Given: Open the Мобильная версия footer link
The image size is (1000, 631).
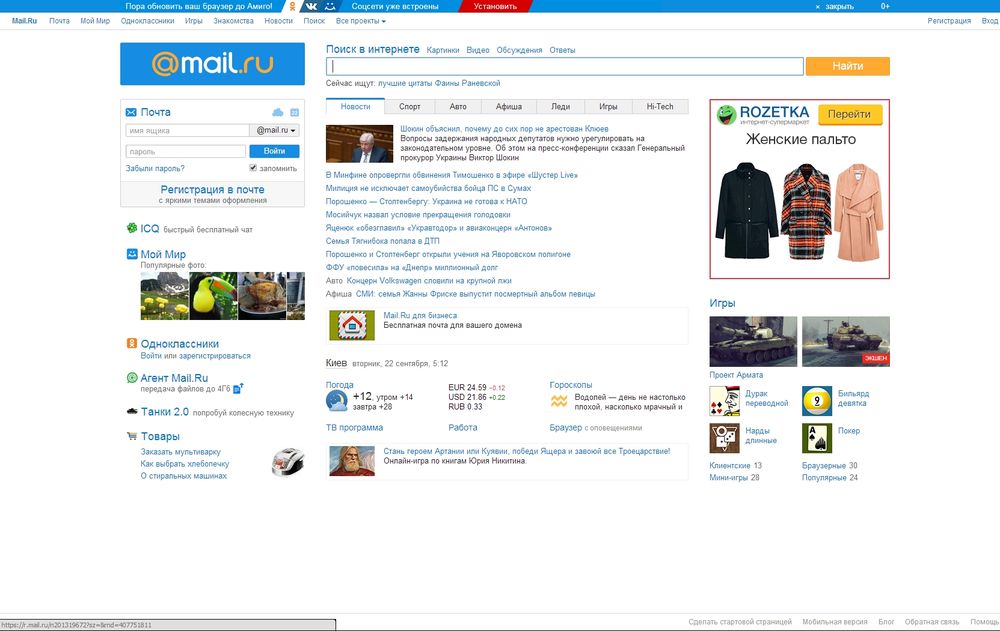Looking at the screenshot, I should [x=835, y=621].
